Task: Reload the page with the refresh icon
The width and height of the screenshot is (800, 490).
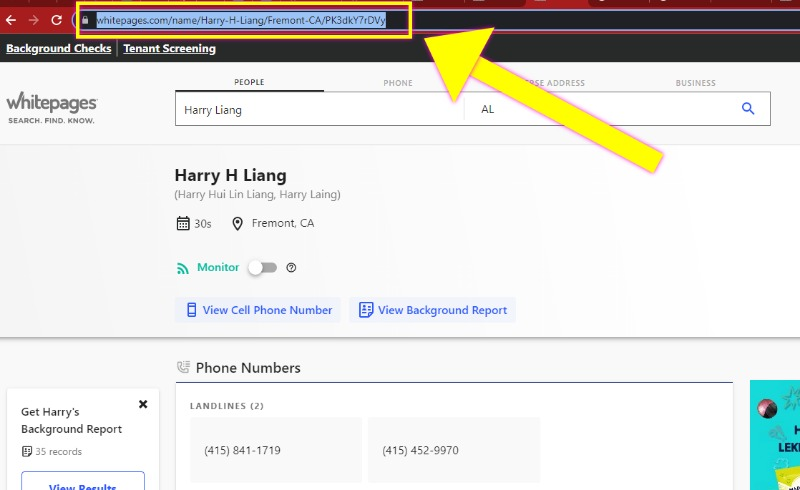Action: click(x=57, y=20)
